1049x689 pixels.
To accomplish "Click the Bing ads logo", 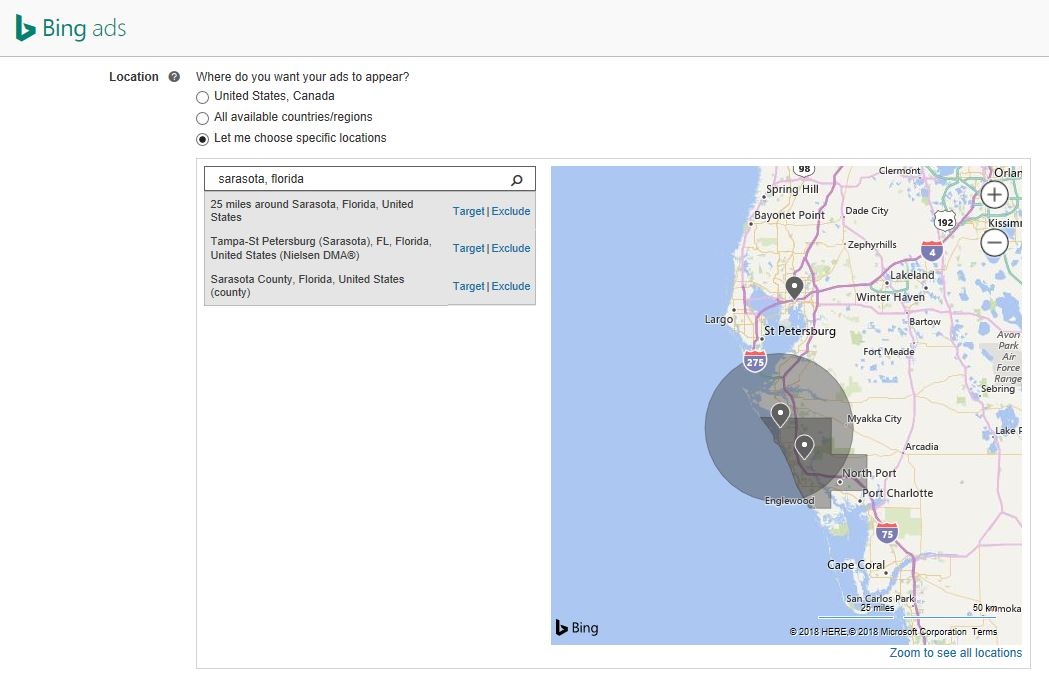I will [71, 28].
